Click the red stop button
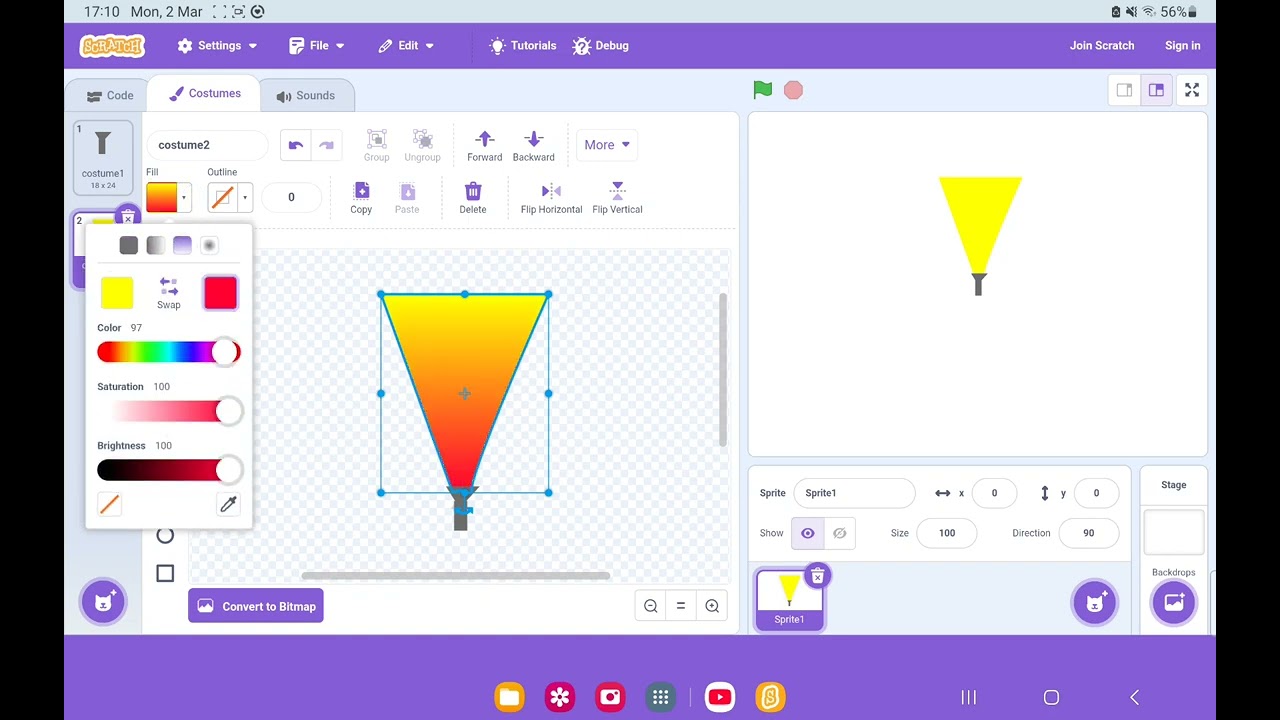Viewport: 1280px width, 720px height. pos(793,91)
